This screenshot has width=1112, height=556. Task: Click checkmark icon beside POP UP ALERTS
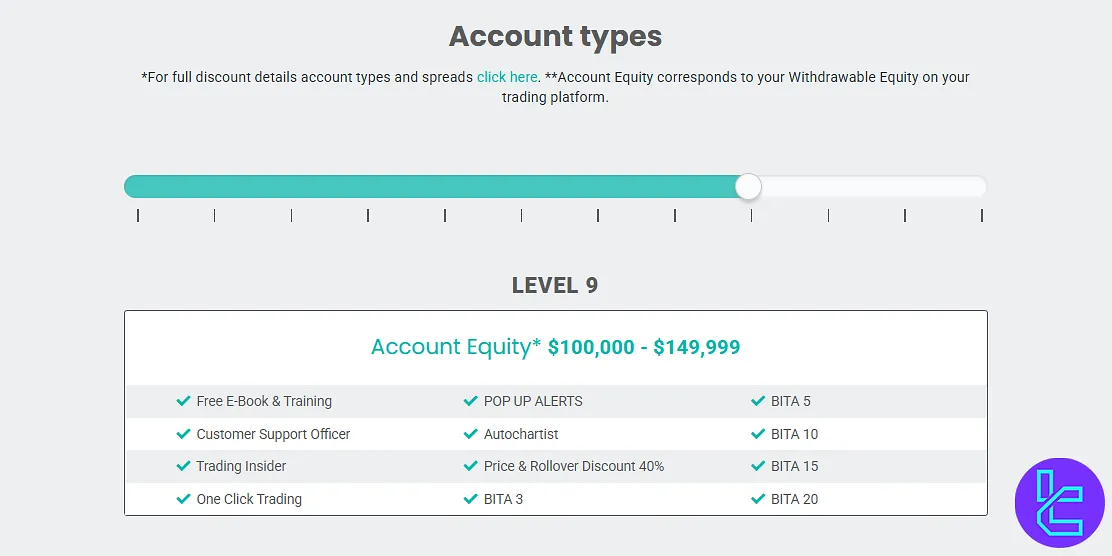(x=471, y=401)
